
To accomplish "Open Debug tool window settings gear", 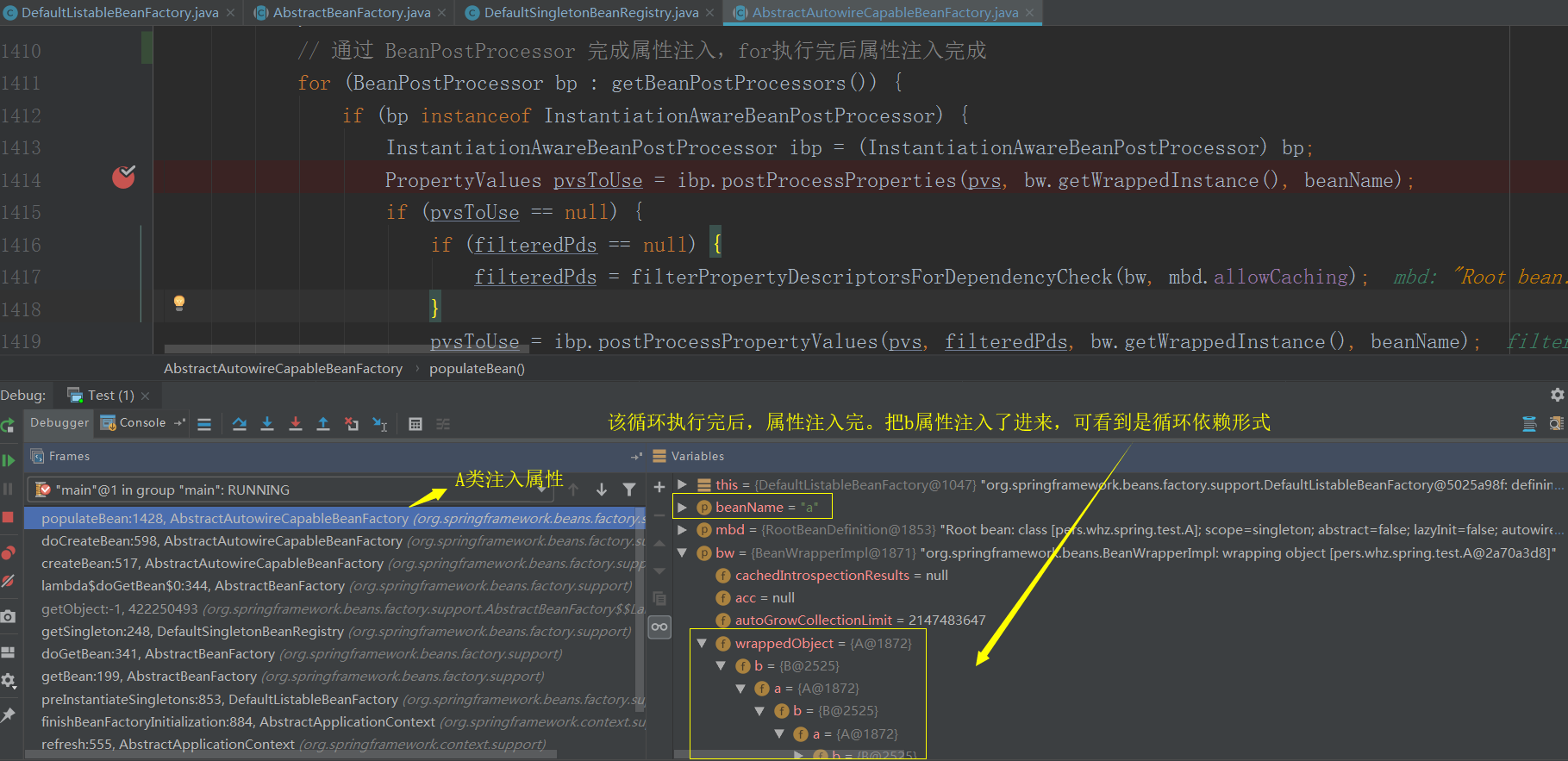I will (1557, 395).
